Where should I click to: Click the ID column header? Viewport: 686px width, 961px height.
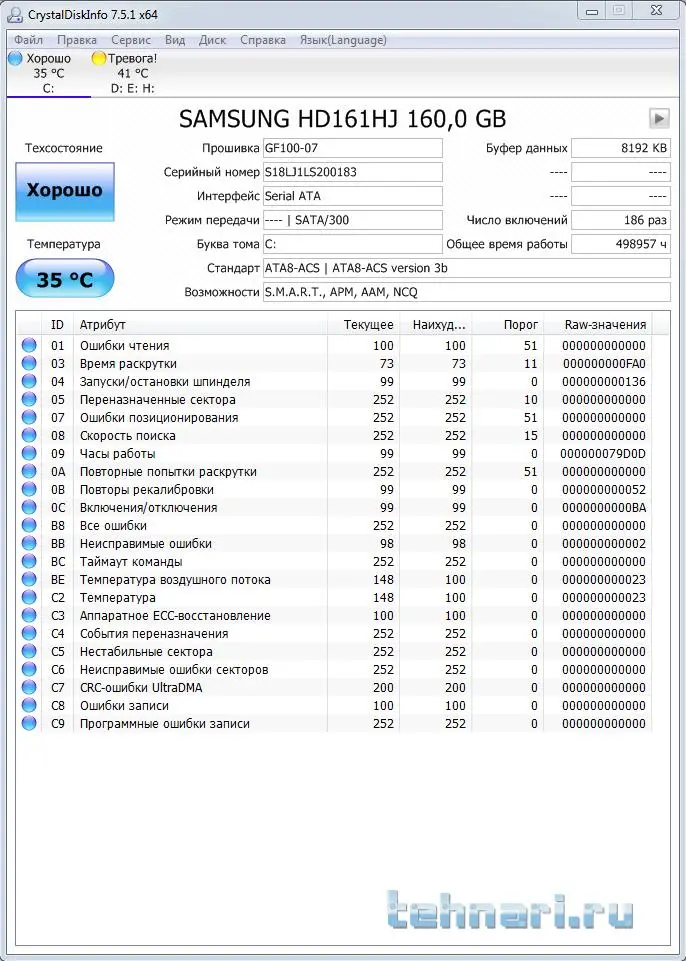point(57,324)
